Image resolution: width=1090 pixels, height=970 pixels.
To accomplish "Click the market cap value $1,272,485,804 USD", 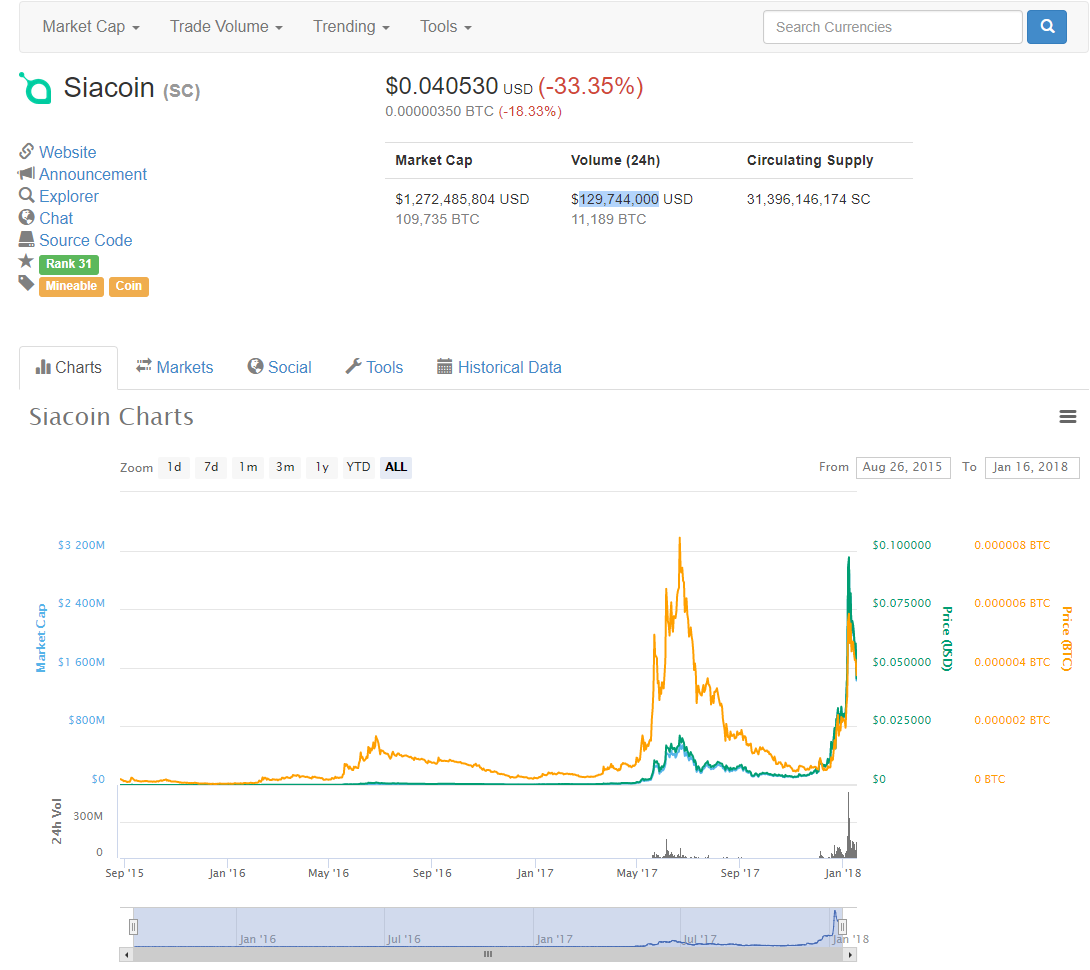I will click(462, 200).
